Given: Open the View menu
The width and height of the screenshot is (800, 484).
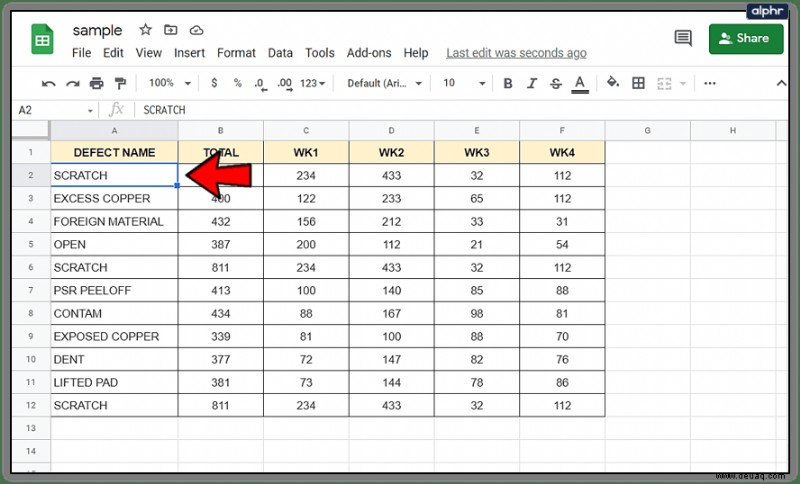Looking at the screenshot, I should (148, 53).
